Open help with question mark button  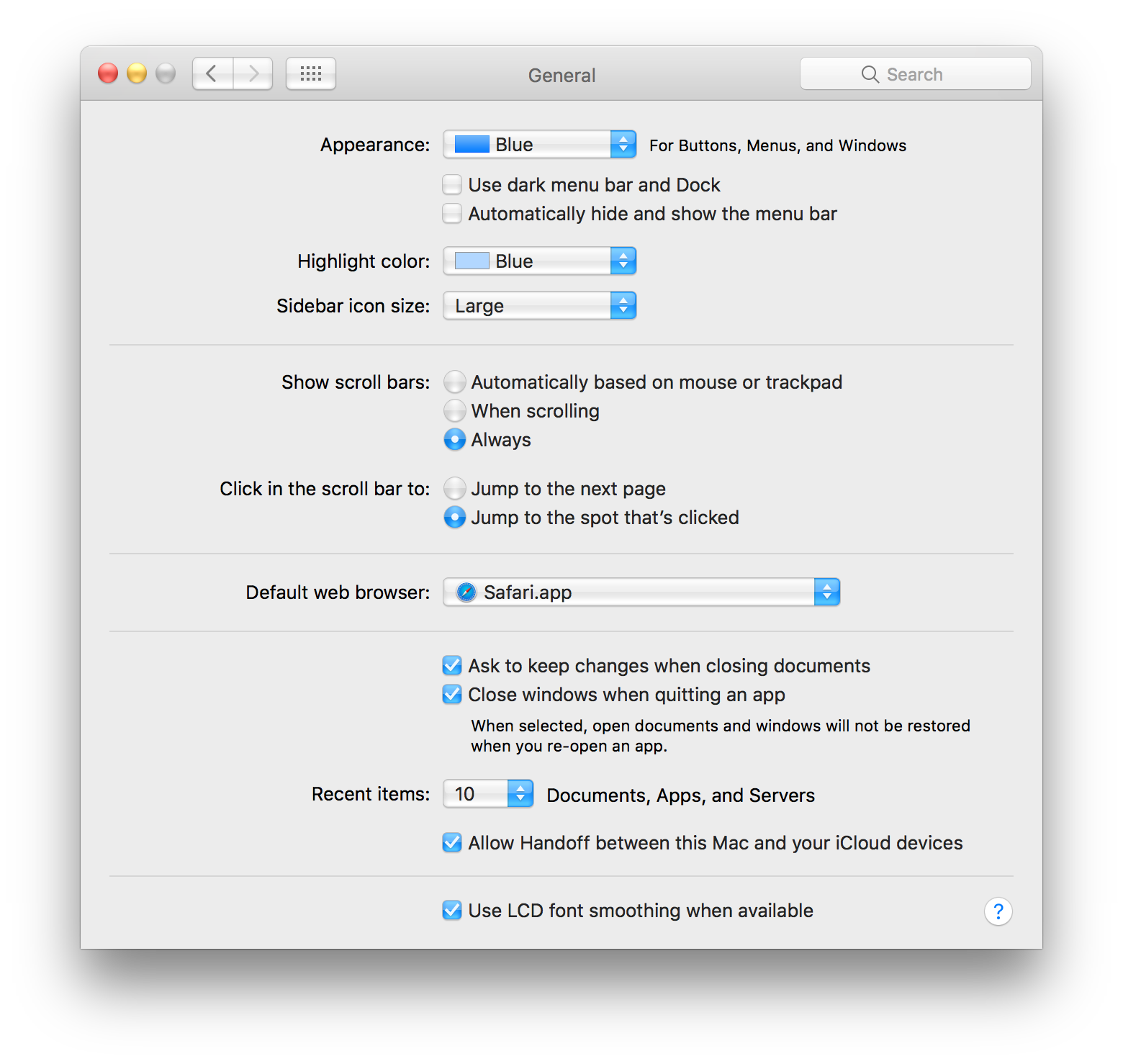(998, 911)
